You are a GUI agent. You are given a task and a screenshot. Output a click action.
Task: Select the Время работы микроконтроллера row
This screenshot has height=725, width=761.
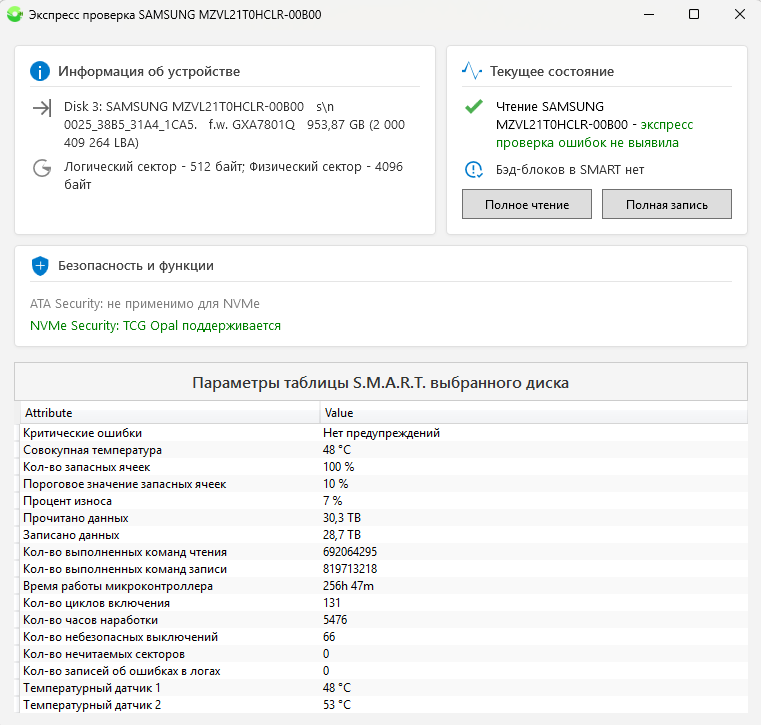click(x=383, y=586)
